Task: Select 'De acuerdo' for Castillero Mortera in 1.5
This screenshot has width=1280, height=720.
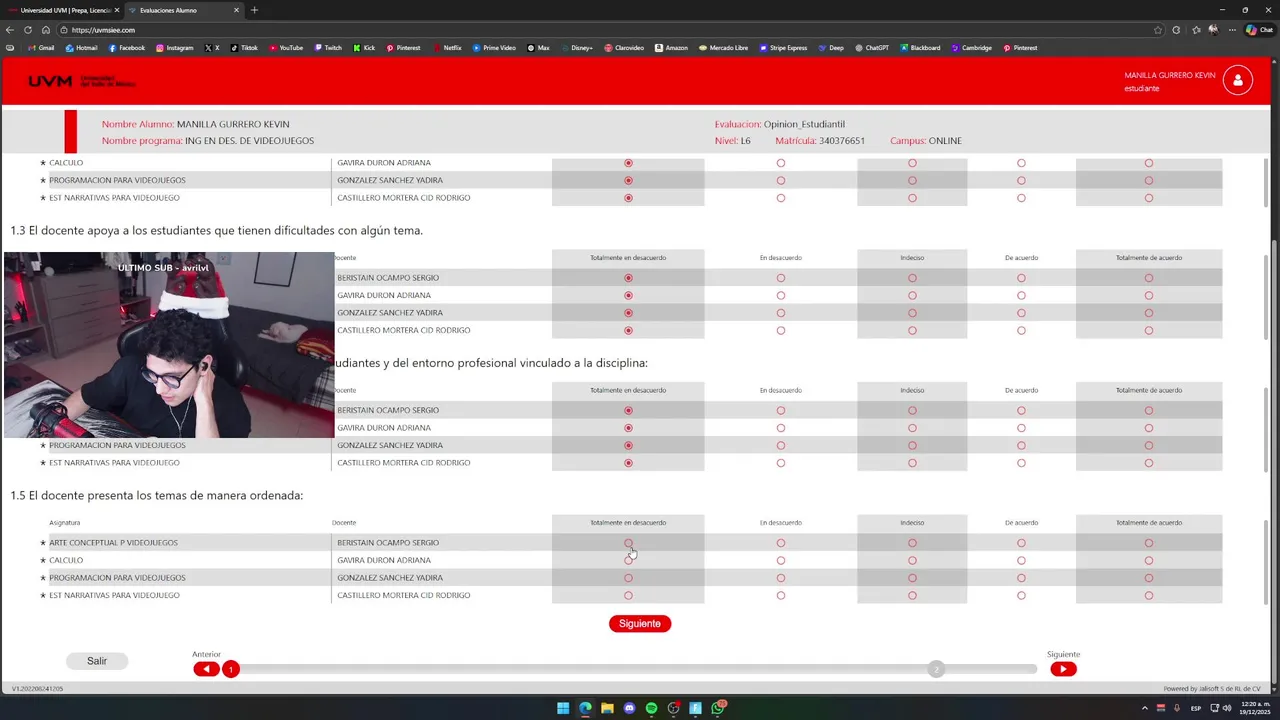Action: click(x=1021, y=596)
